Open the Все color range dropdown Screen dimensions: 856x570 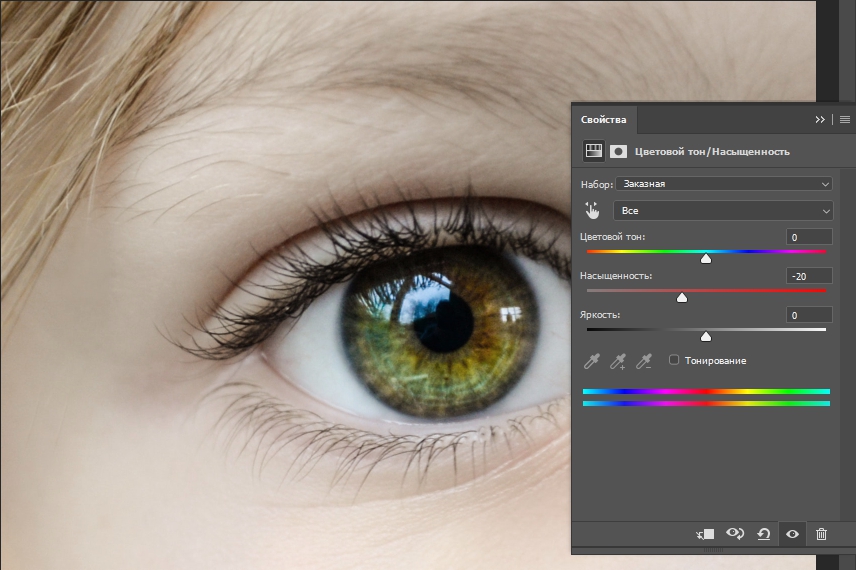[x=723, y=211]
